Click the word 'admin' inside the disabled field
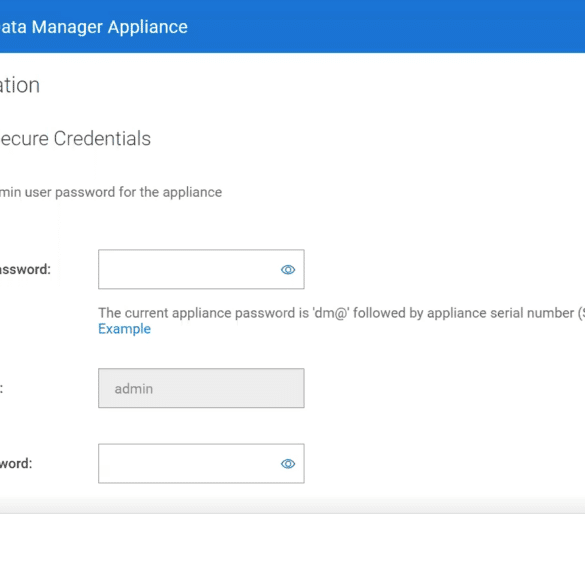585x585 pixels. pos(134,389)
